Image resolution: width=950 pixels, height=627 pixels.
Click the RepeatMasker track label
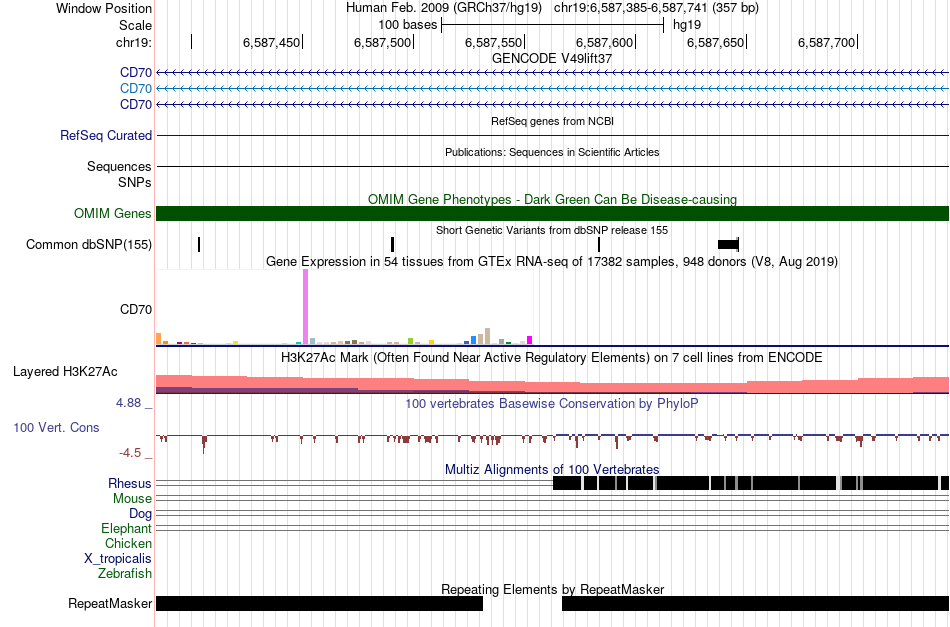coord(110,603)
